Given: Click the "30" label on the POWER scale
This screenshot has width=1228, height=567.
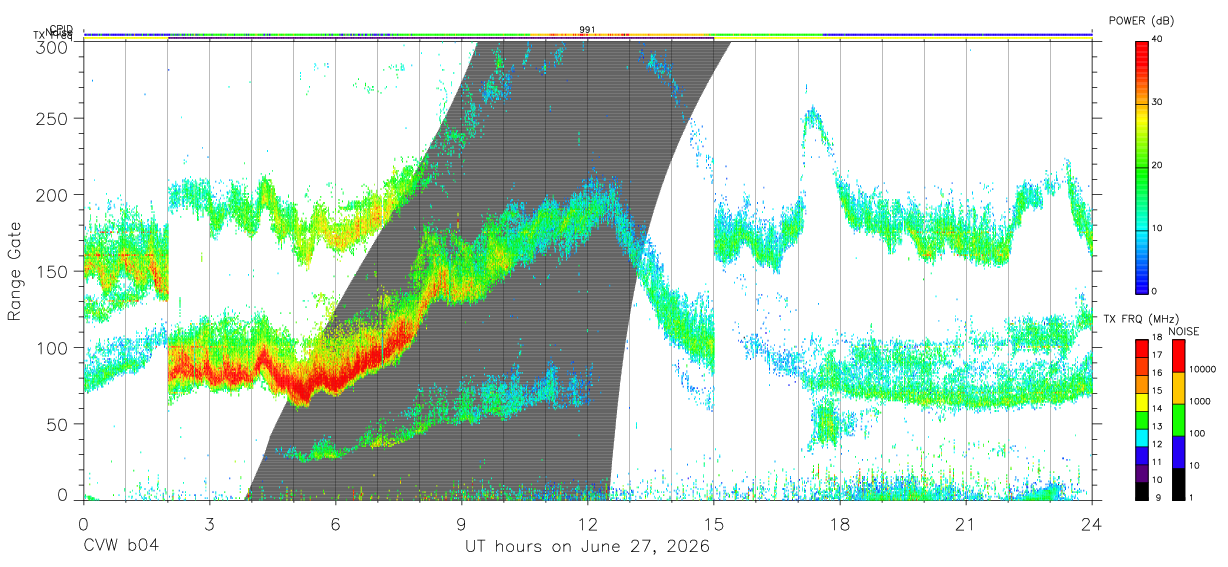Looking at the screenshot, I should [1157, 103].
